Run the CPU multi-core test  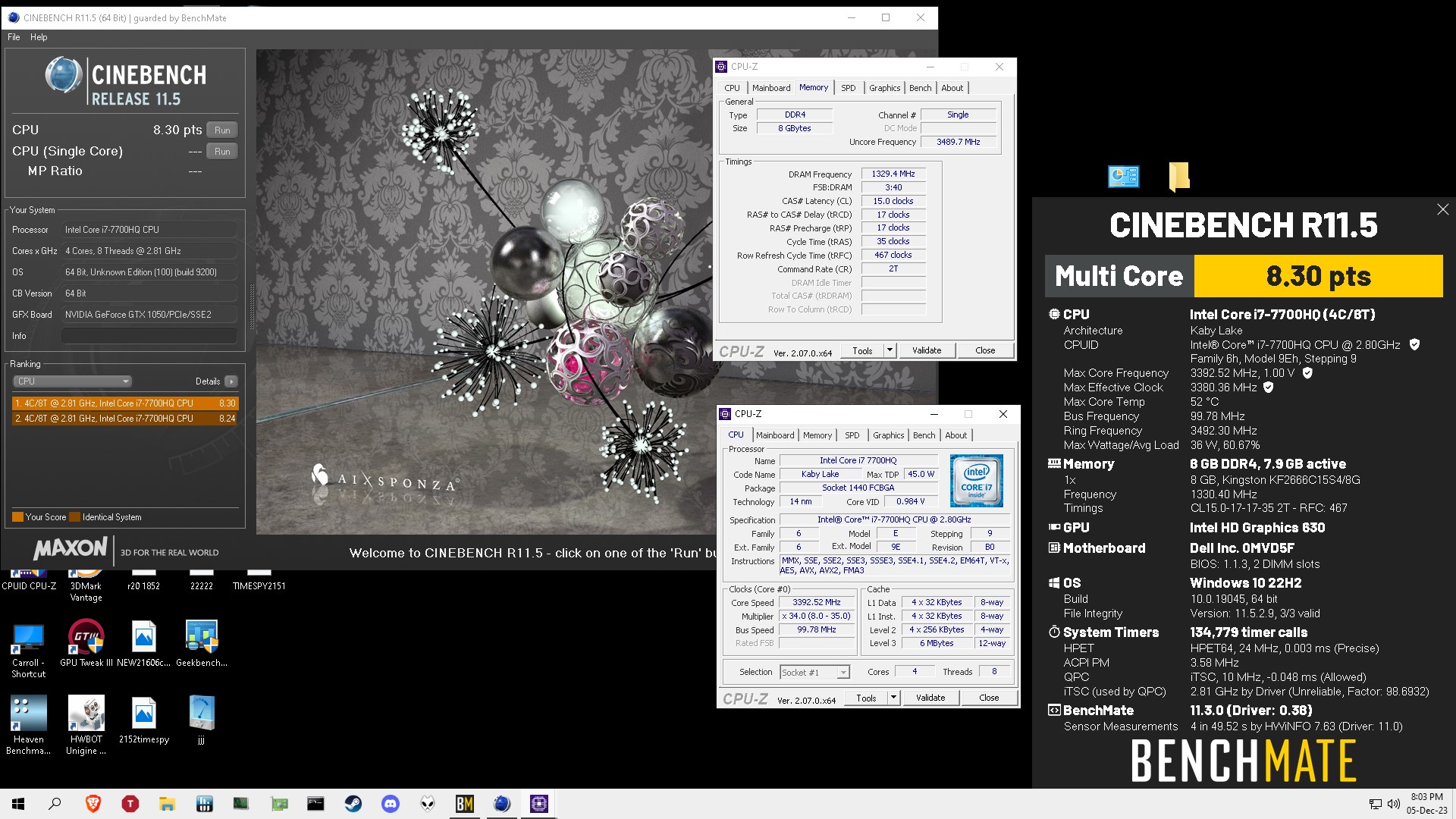(222, 130)
